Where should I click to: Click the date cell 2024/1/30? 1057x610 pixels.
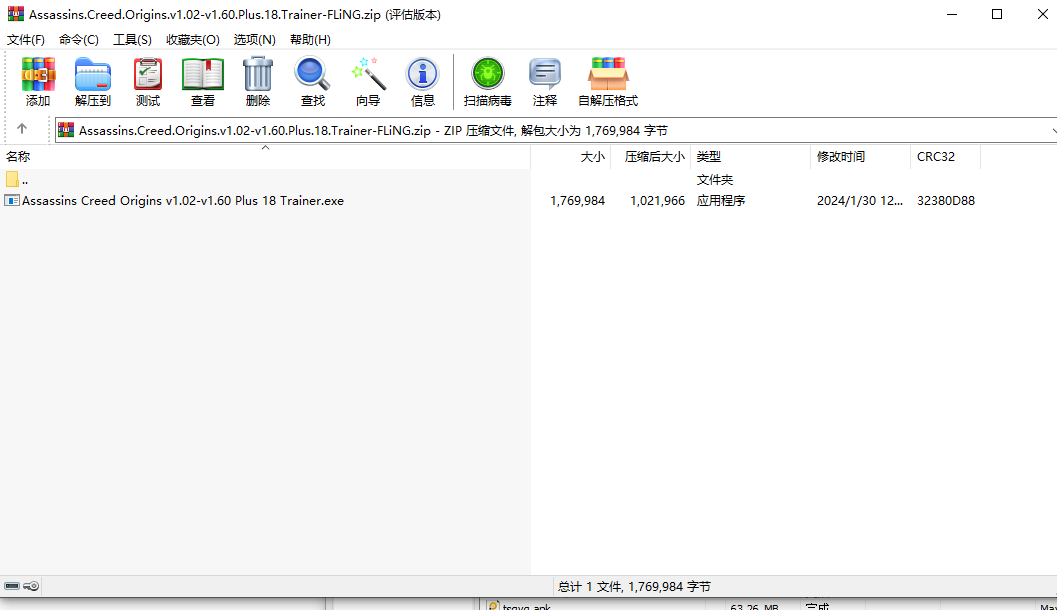click(859, 200)
